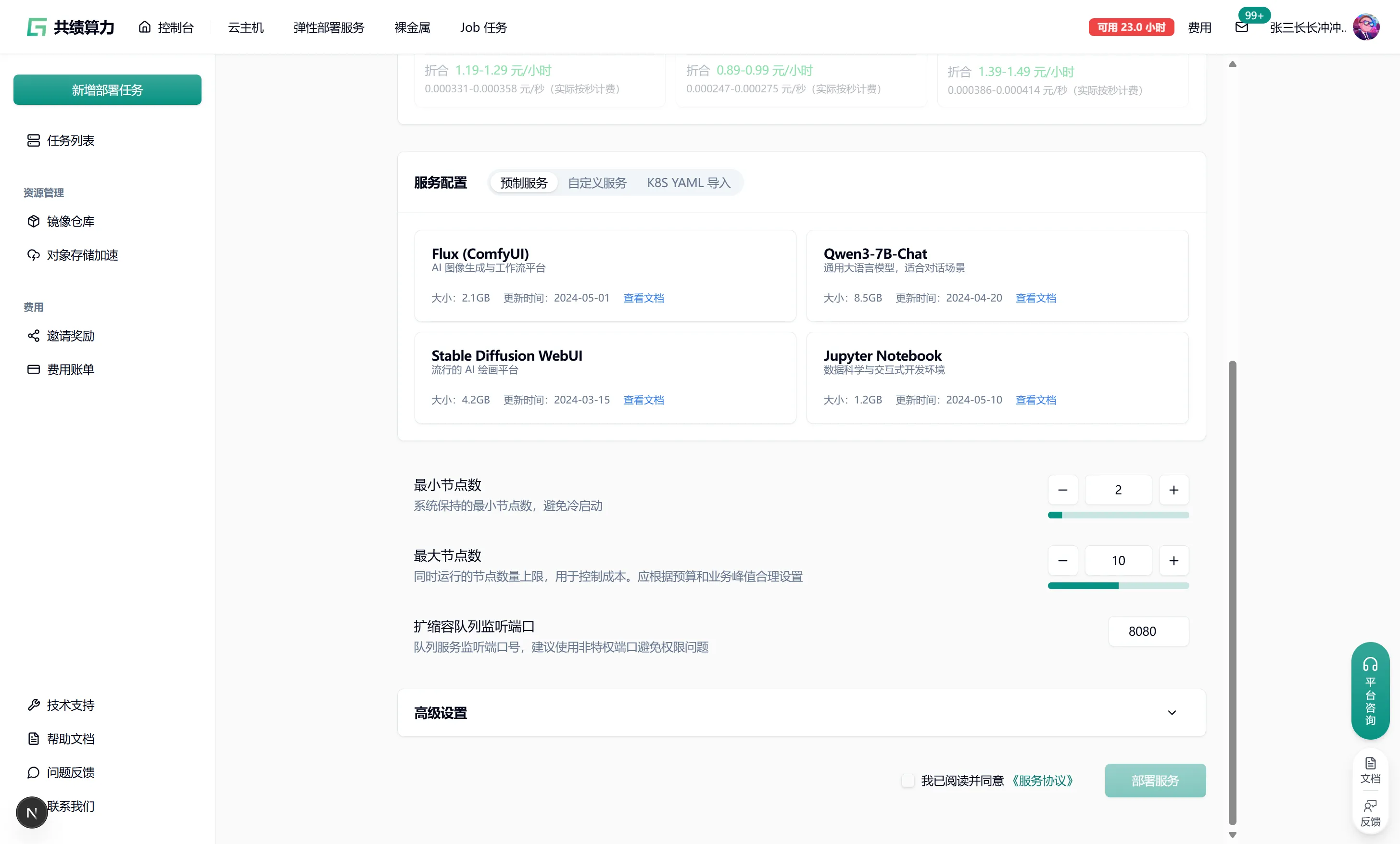This screenshot has height=844, width=1400.
Task: Open the 控制台 home icon
Action: coord(145,27)
